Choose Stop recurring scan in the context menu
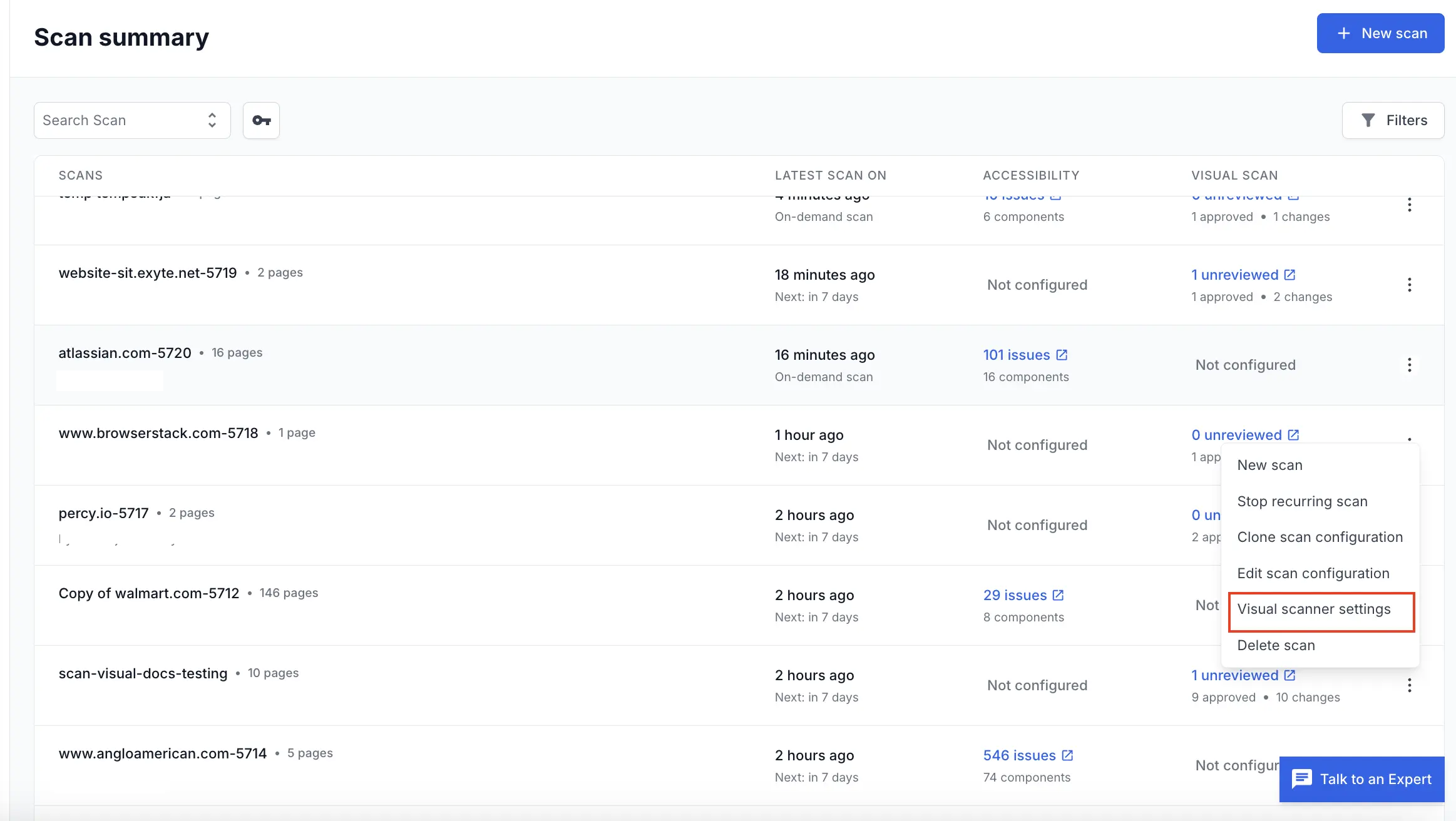This screenshot has height=821, width=1456. pos(1302,501)
